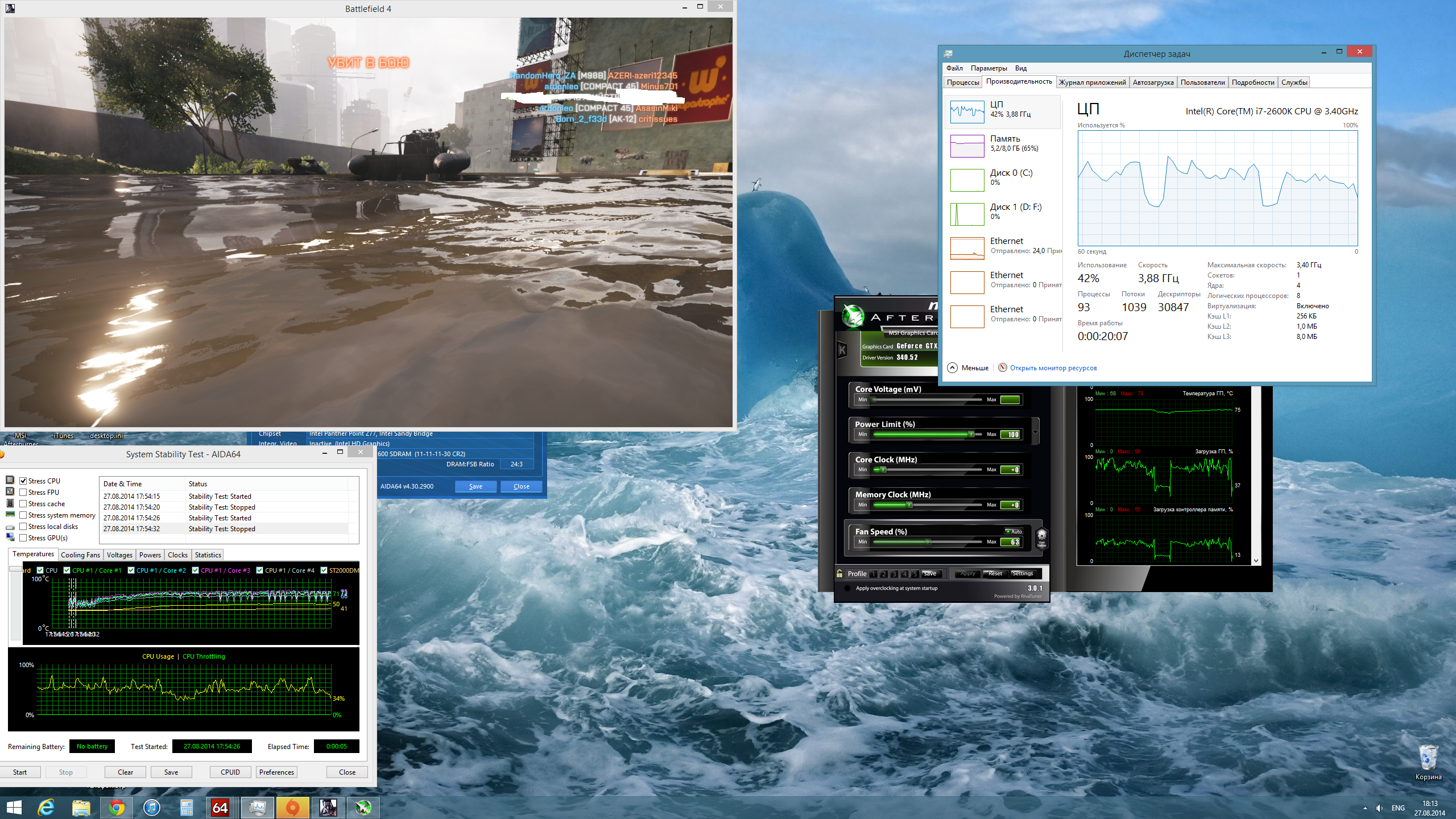Screen dimensions: 1456x819
Task: Open the Cooling Fans tab in AIDA64
Action: tap(80, 555)
